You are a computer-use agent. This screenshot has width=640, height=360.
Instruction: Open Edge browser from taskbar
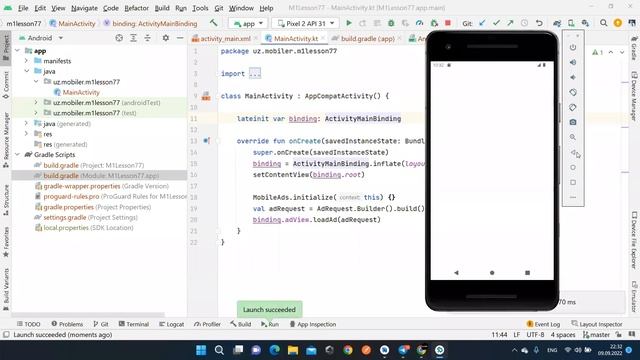click(x=275, y=350)
